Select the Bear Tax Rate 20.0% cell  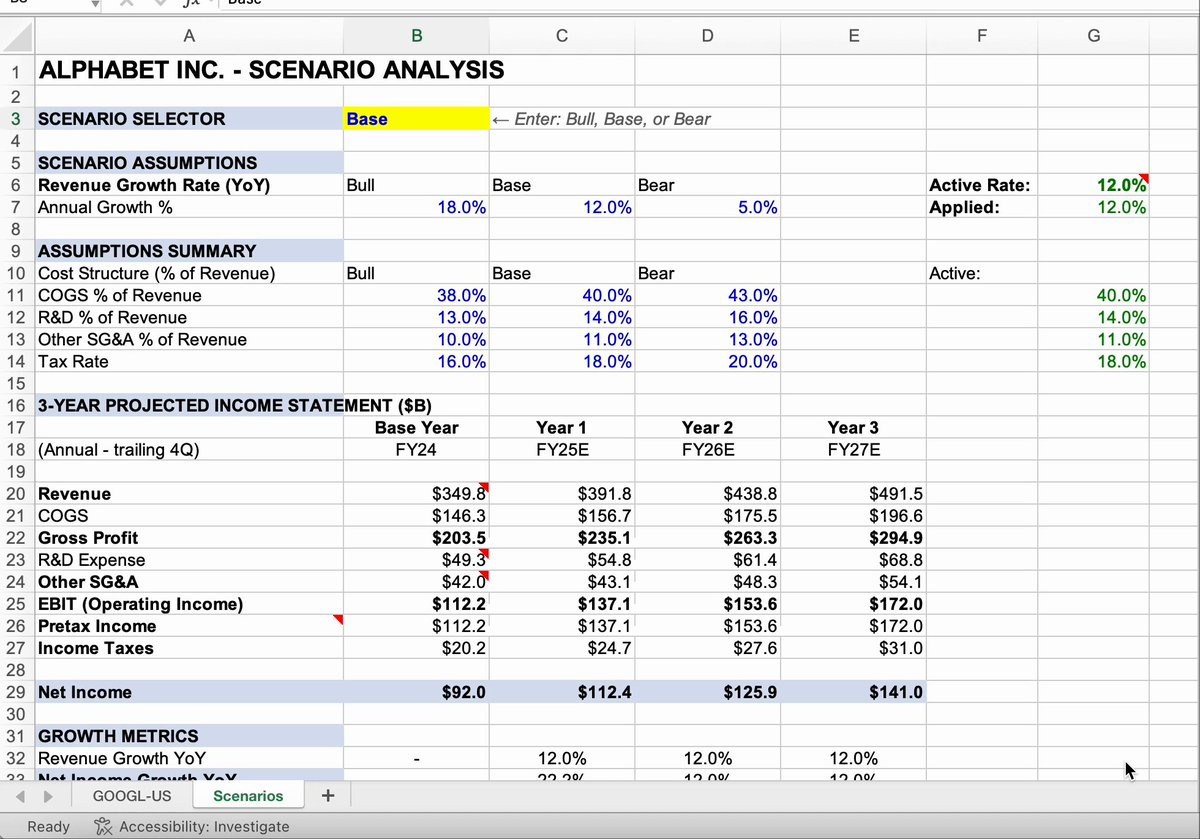pos(708,361)
